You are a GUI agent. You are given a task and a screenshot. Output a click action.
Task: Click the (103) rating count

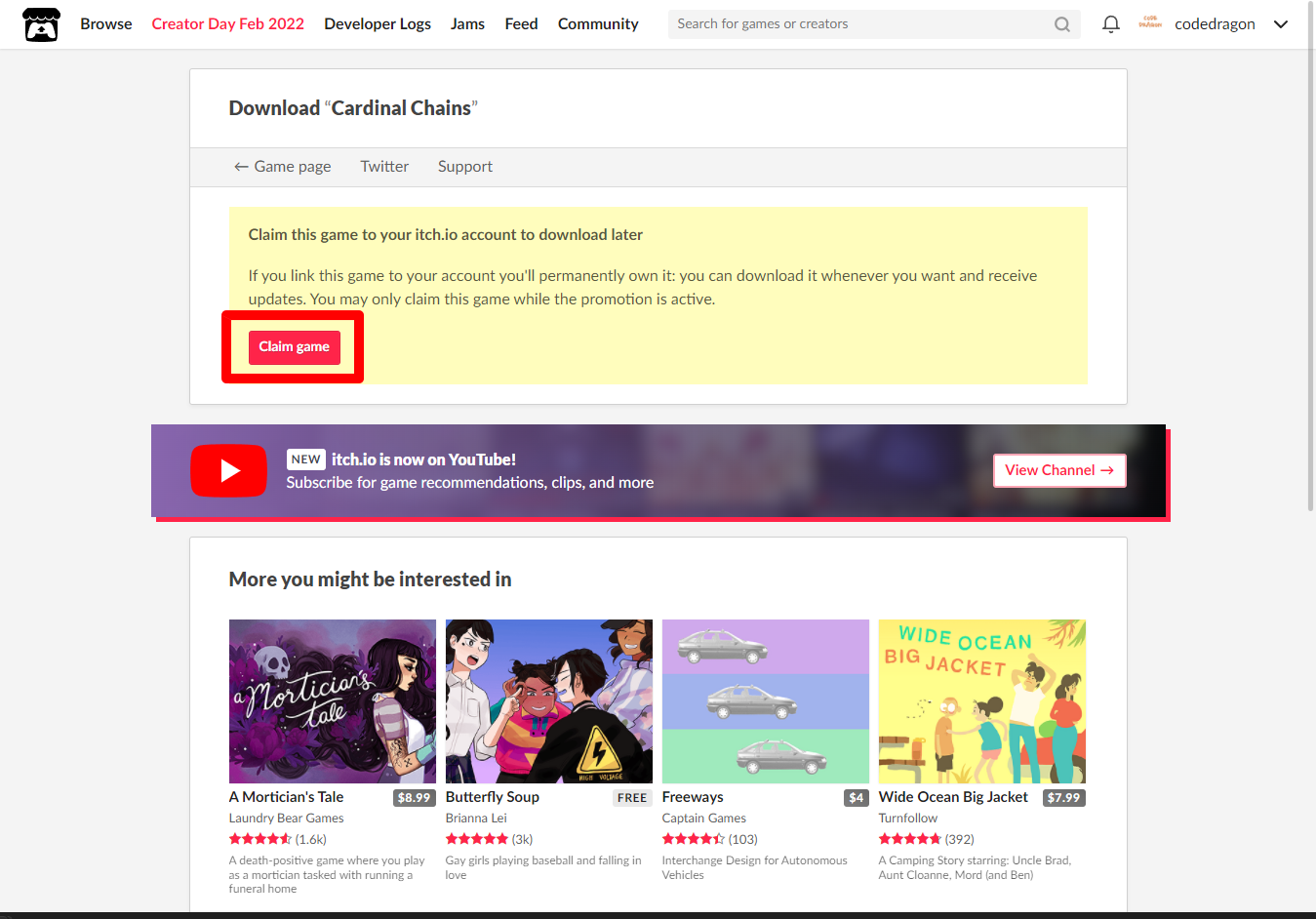(743, 839)
